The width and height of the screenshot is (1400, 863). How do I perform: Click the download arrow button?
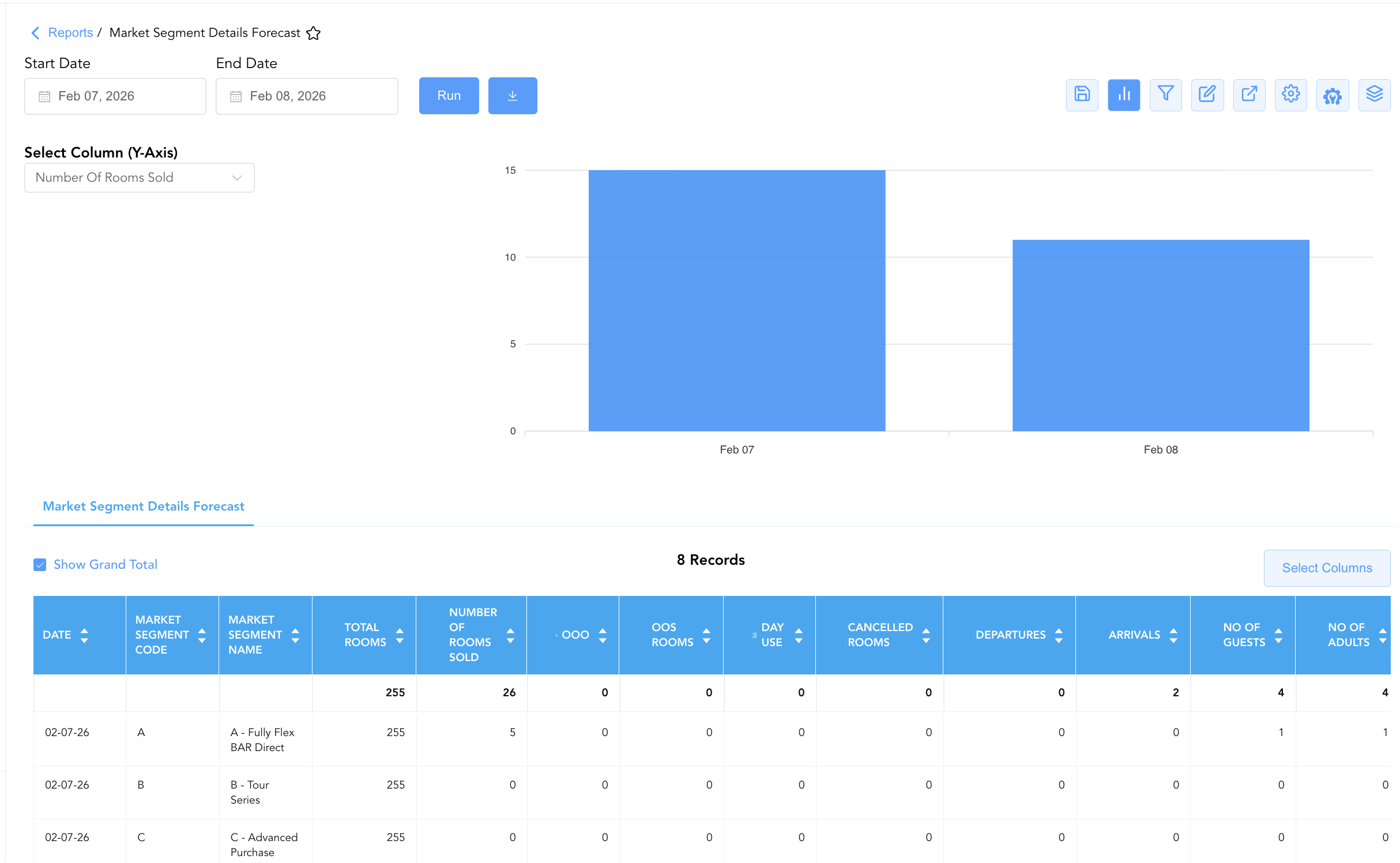513,96
